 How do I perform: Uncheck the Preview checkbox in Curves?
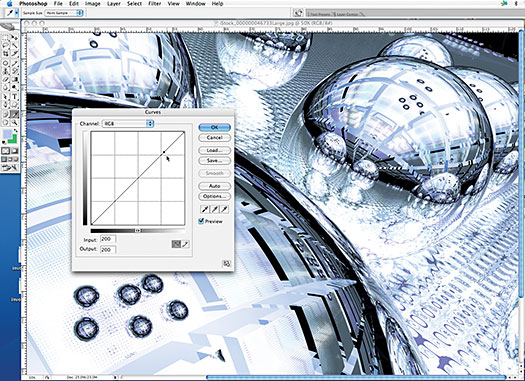pyautogui.click(x=201, y=221)
